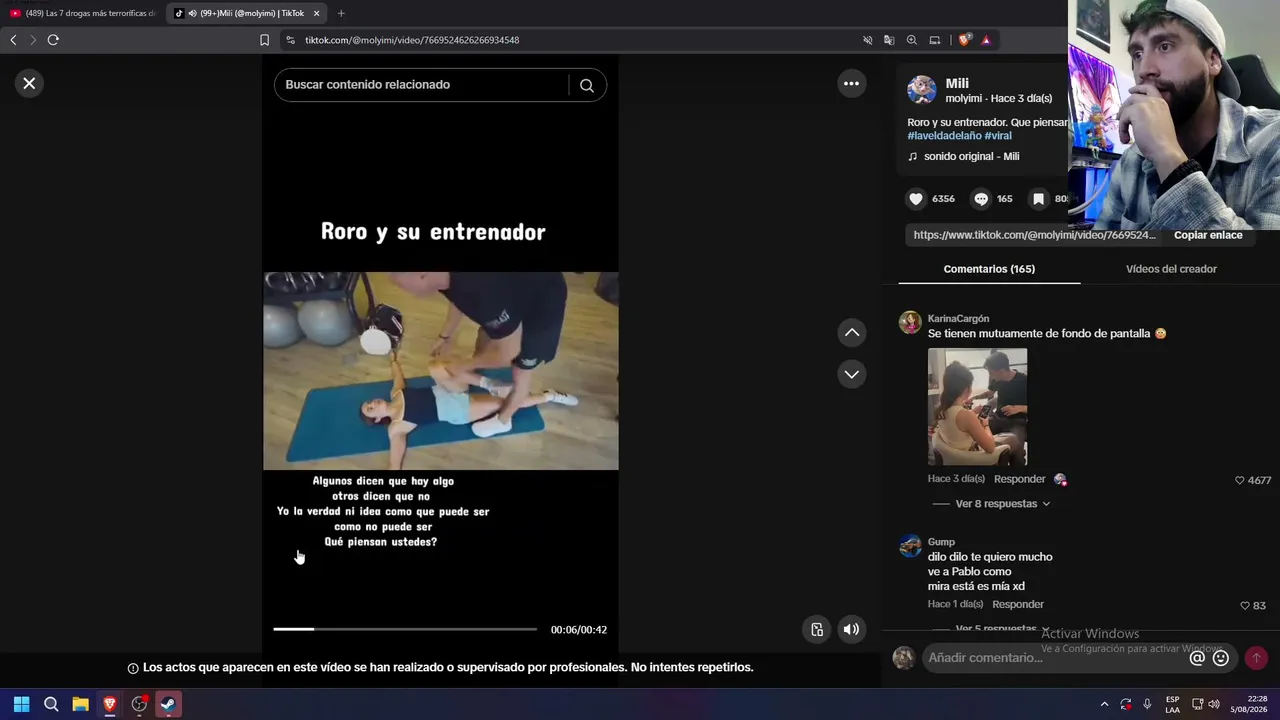This screenshot has height=720, width=1280.
Task: Open the #viral hashtag
Action: tap(998, 136)
